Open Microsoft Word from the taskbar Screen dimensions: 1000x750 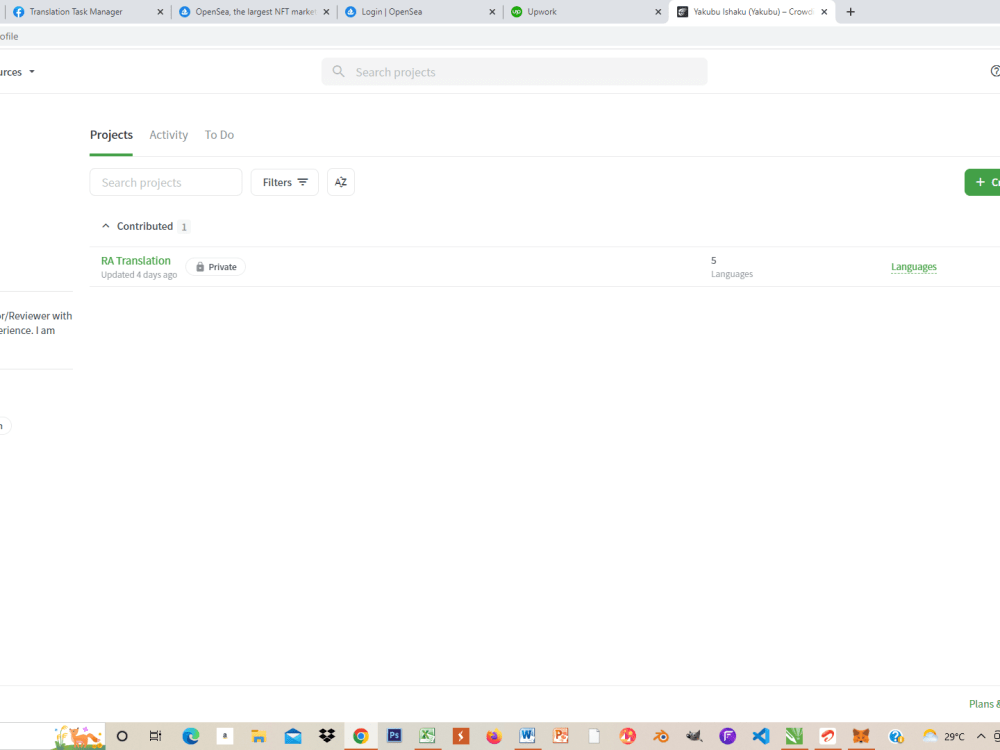pos(527,736)
